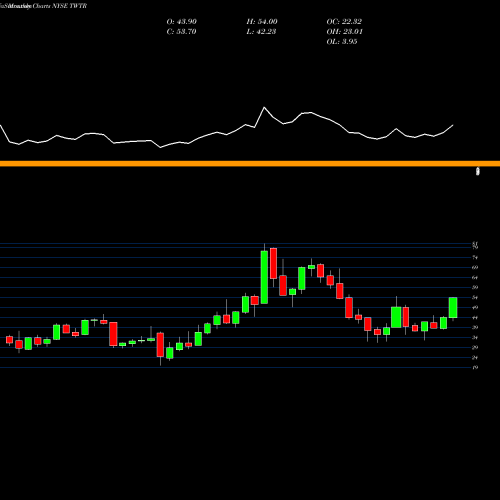The height and width of the screenshot is (500, 500).
Task: Click the 'OH: 23.01' value
Action: click(344, 32)
